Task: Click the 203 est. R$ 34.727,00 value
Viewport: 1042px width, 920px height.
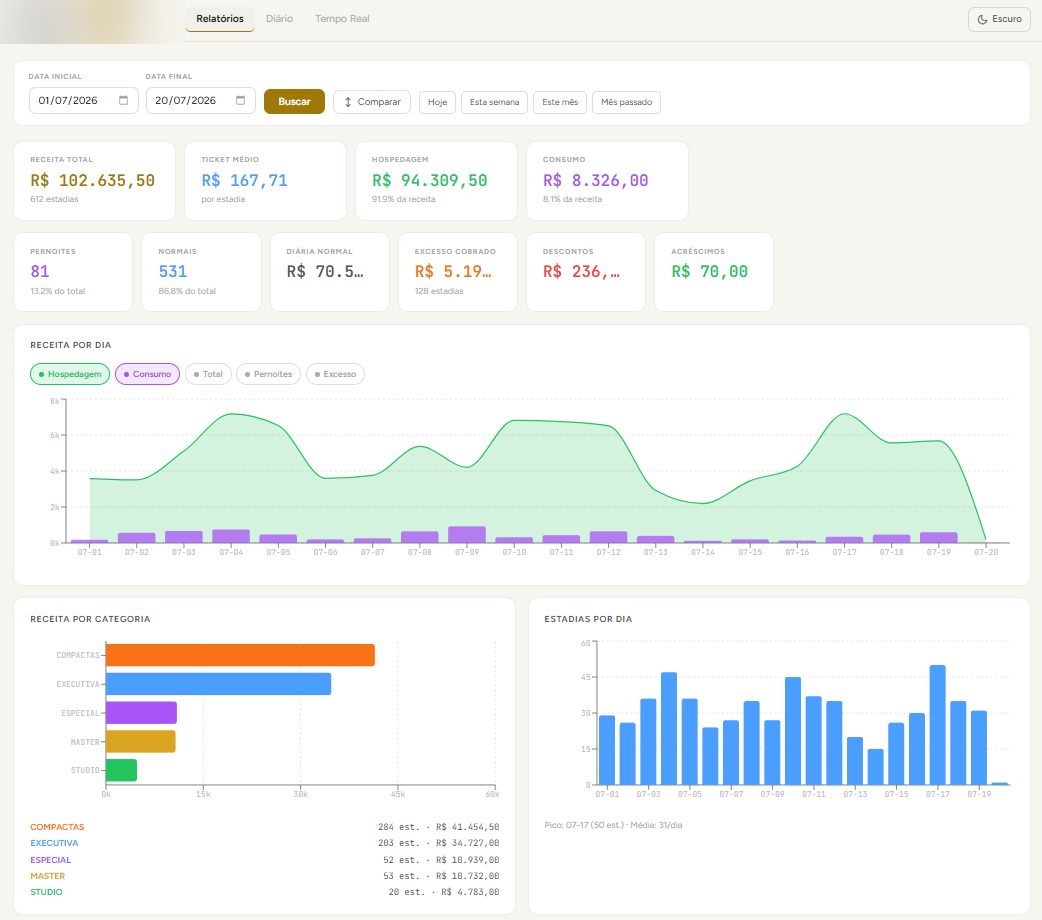Action: tap(439, 843)
